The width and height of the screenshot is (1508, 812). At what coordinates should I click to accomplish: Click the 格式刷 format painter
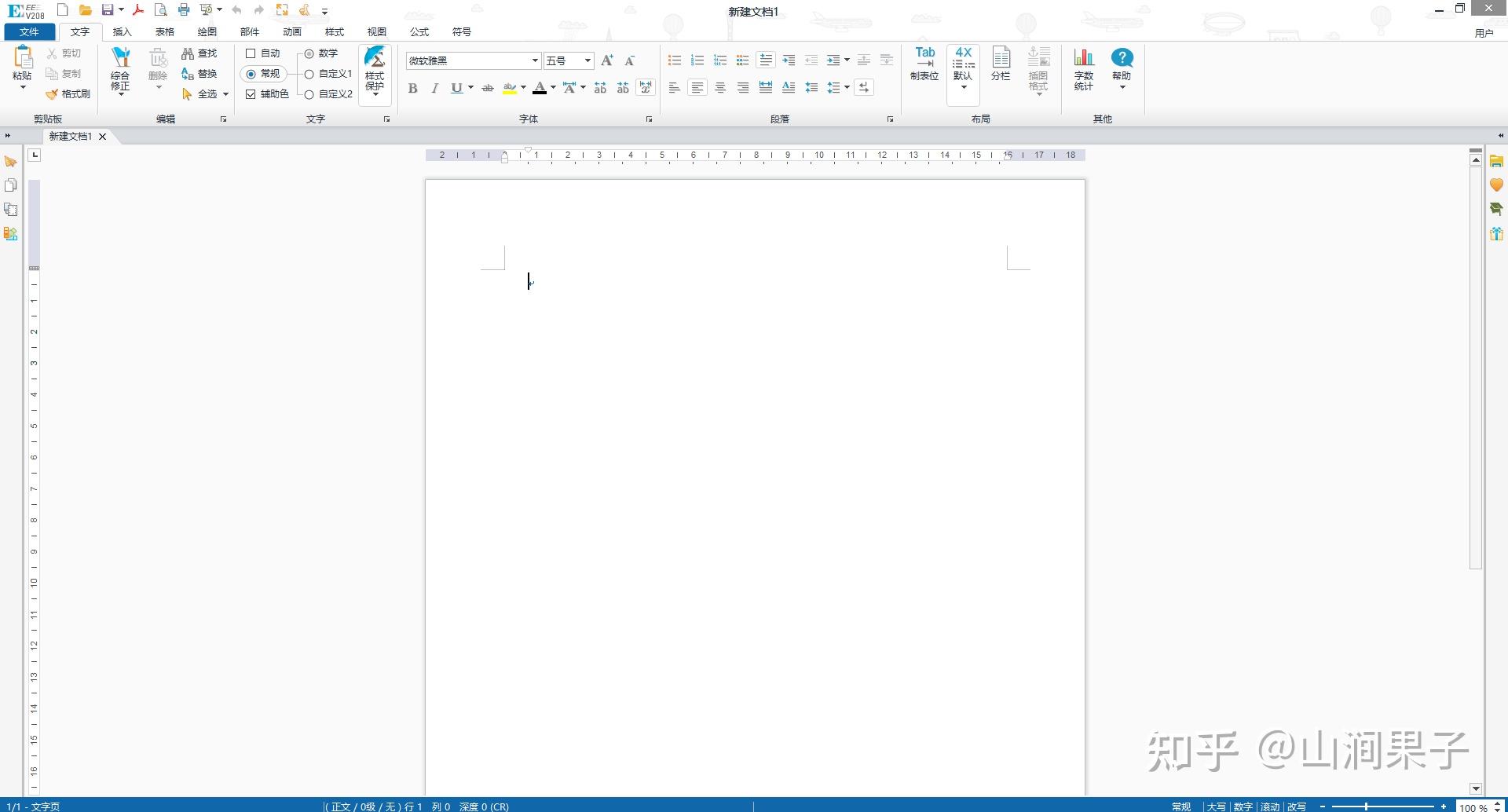(68, 94)
